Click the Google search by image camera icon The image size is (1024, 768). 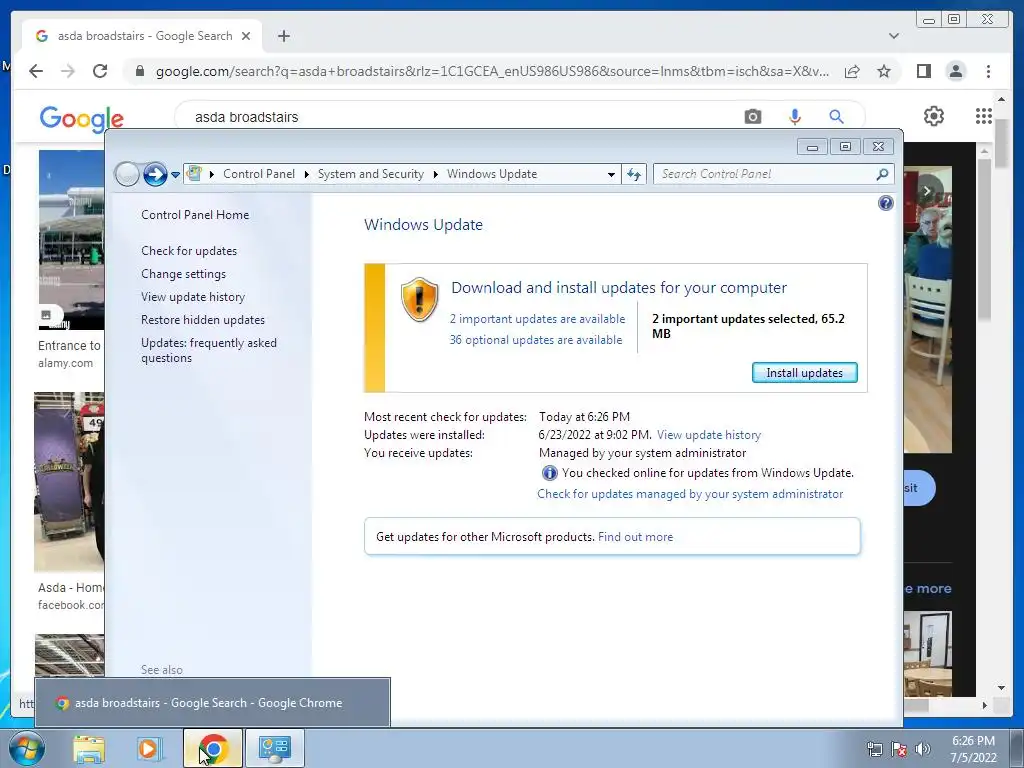(x=752, y=117)
